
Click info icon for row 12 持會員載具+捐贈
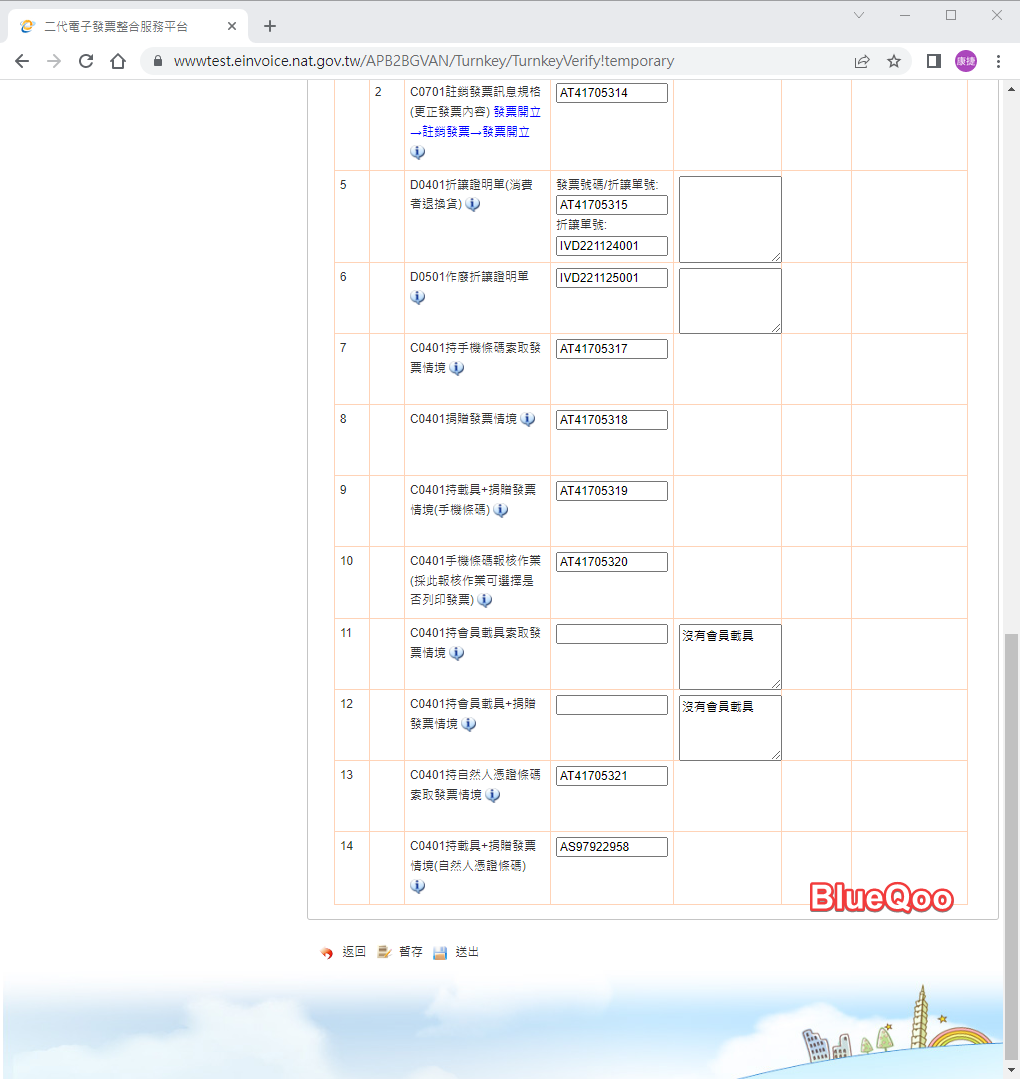pos(469,724)
